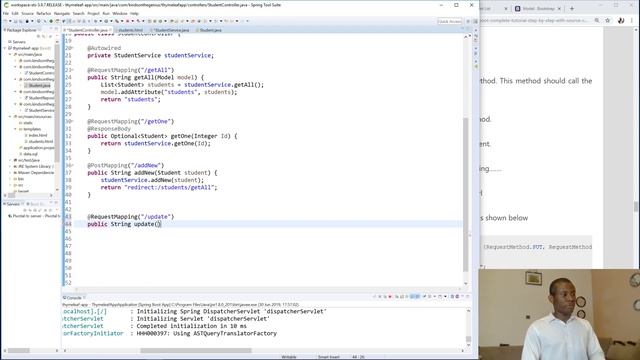The image size is (640, 360).
Task: Open the Refactor menu
Action: click(x=44, y=13)
